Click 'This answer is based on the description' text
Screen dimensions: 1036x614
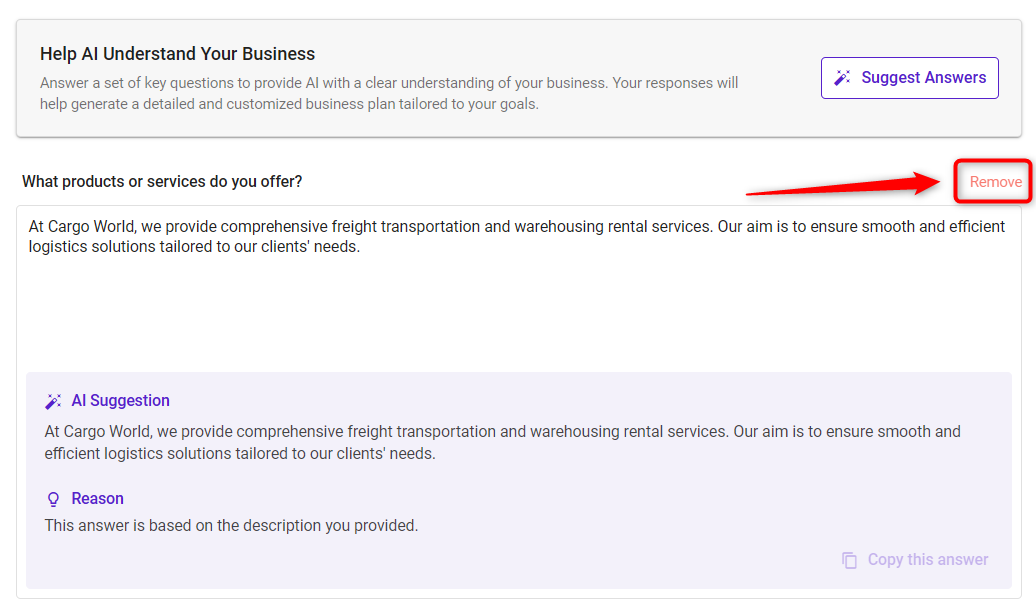tap(231, 525)
